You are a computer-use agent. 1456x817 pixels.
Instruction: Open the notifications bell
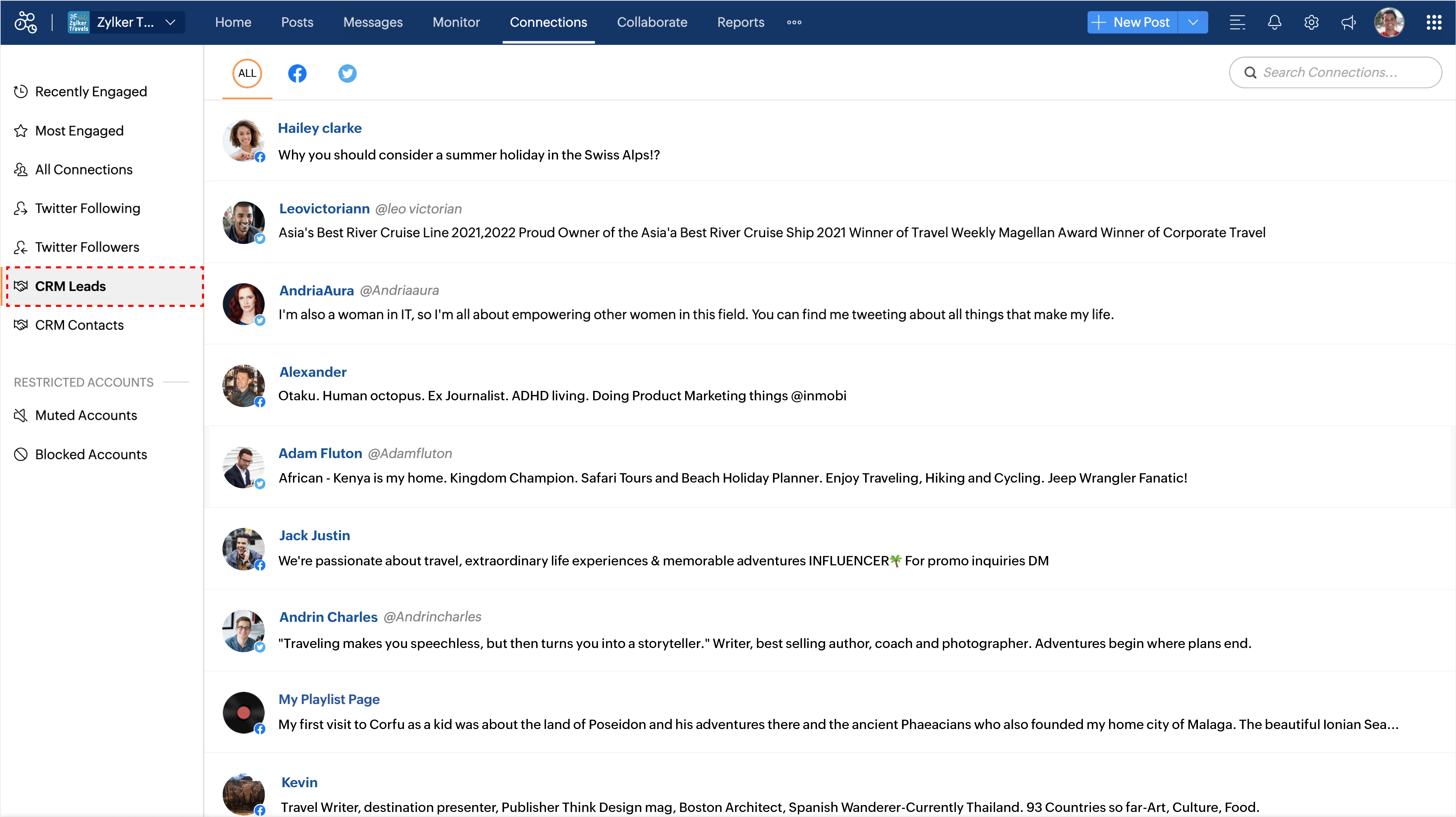1274,22
